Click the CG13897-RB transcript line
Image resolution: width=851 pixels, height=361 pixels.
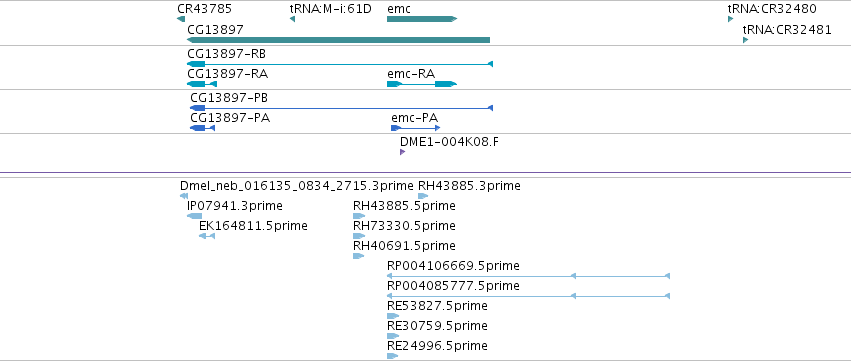click(x=340, y=64)
